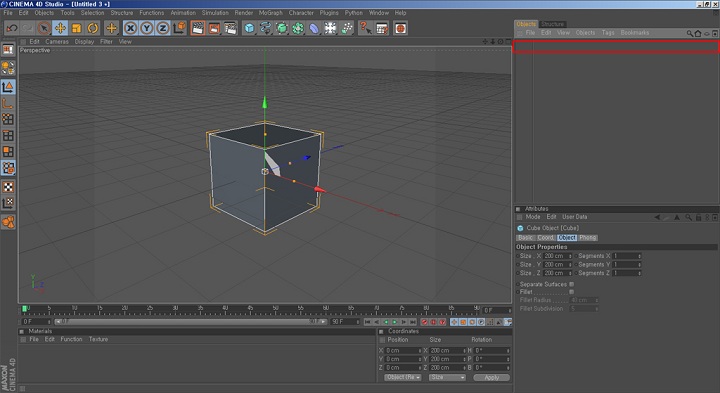Screen dimensions: 720x393
Task: Activate the Move tool
Action: coord(60,28)
